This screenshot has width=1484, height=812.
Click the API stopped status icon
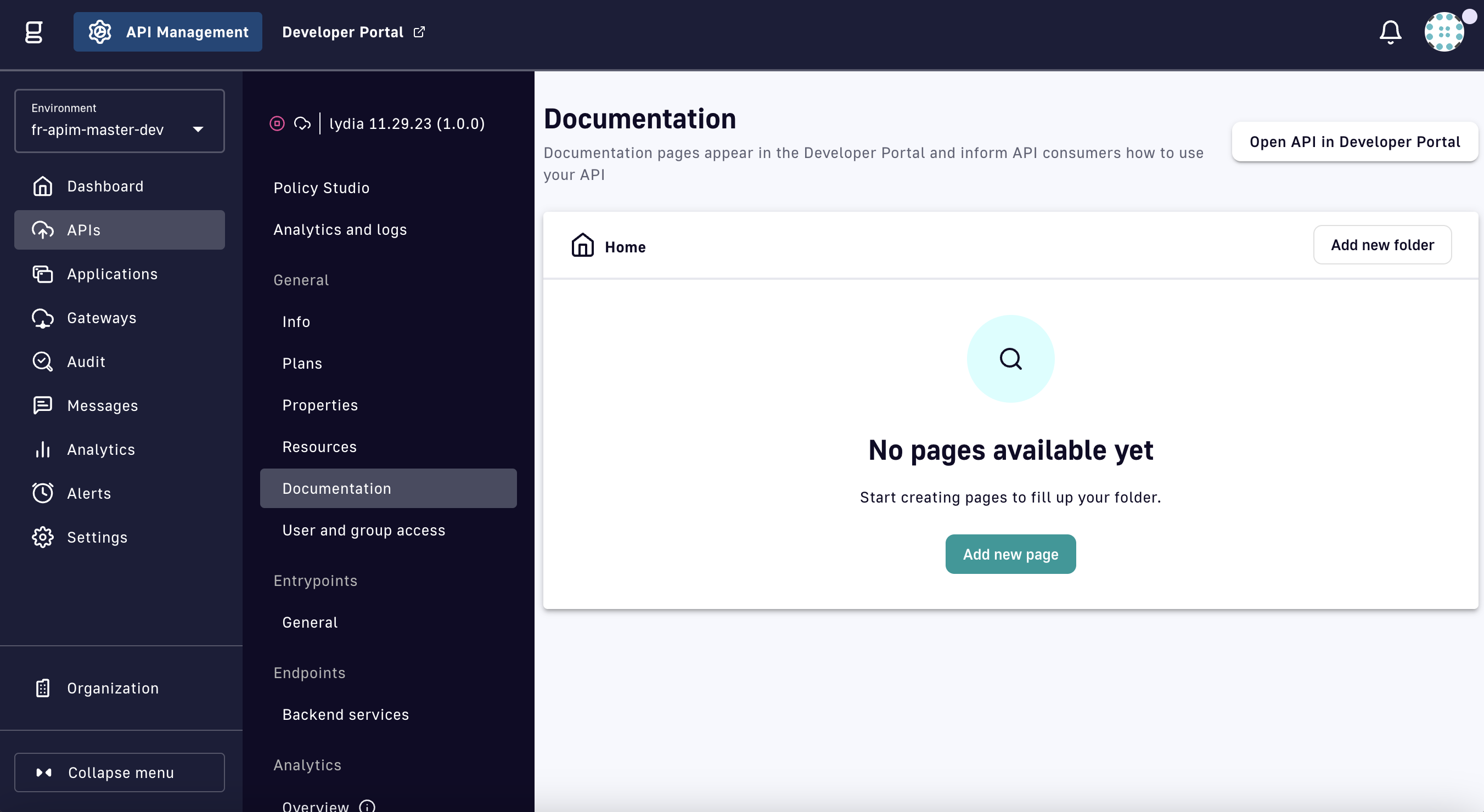click(277, 123)
